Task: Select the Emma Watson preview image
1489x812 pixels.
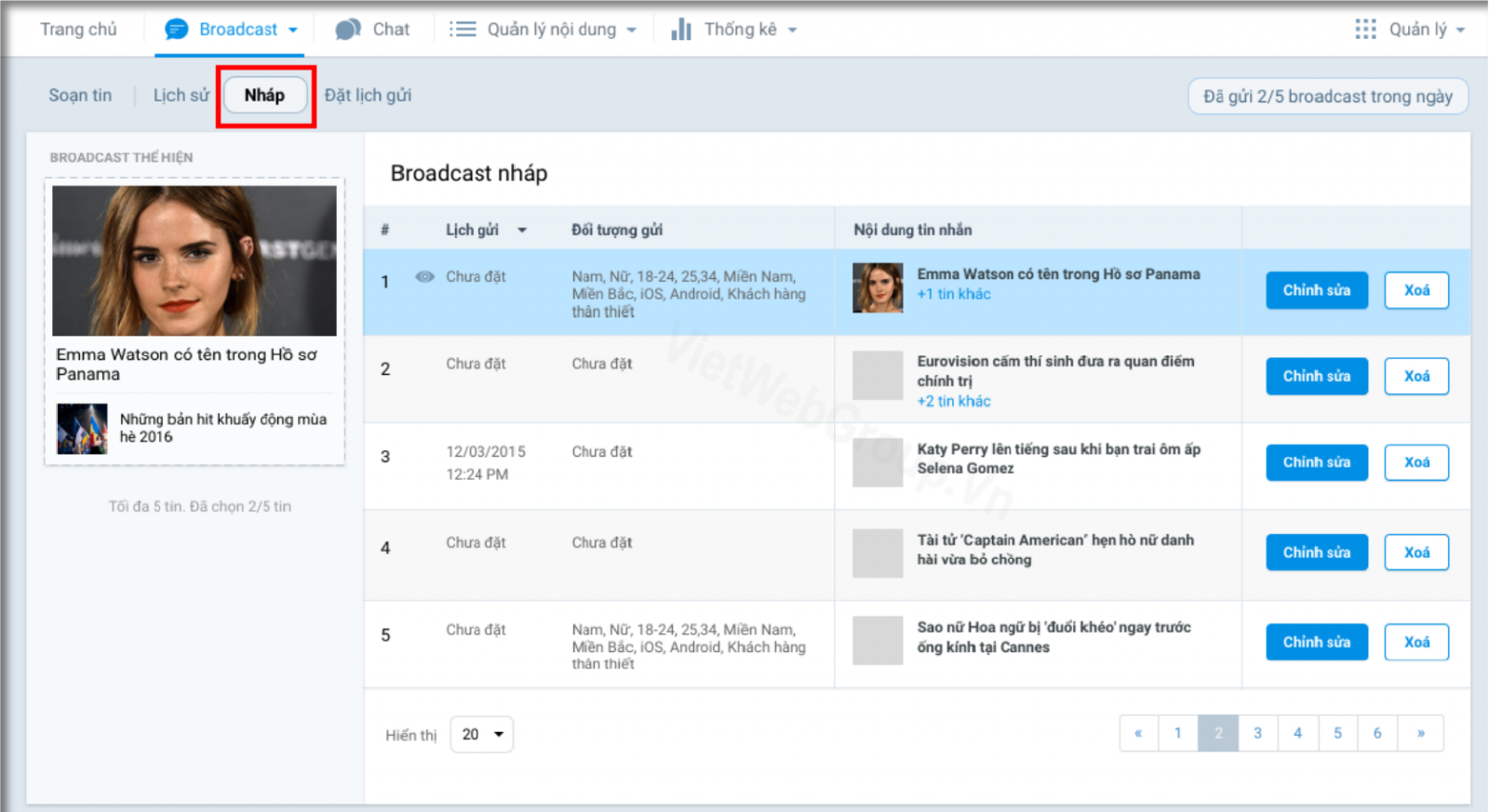Action: [195, 260]
